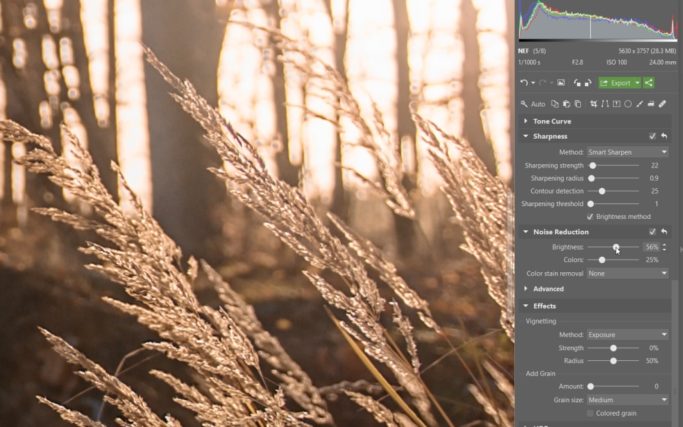Rotate the photo right
Image resolution: width=683 pixels, height=427 pixels.
pos(588,83)
